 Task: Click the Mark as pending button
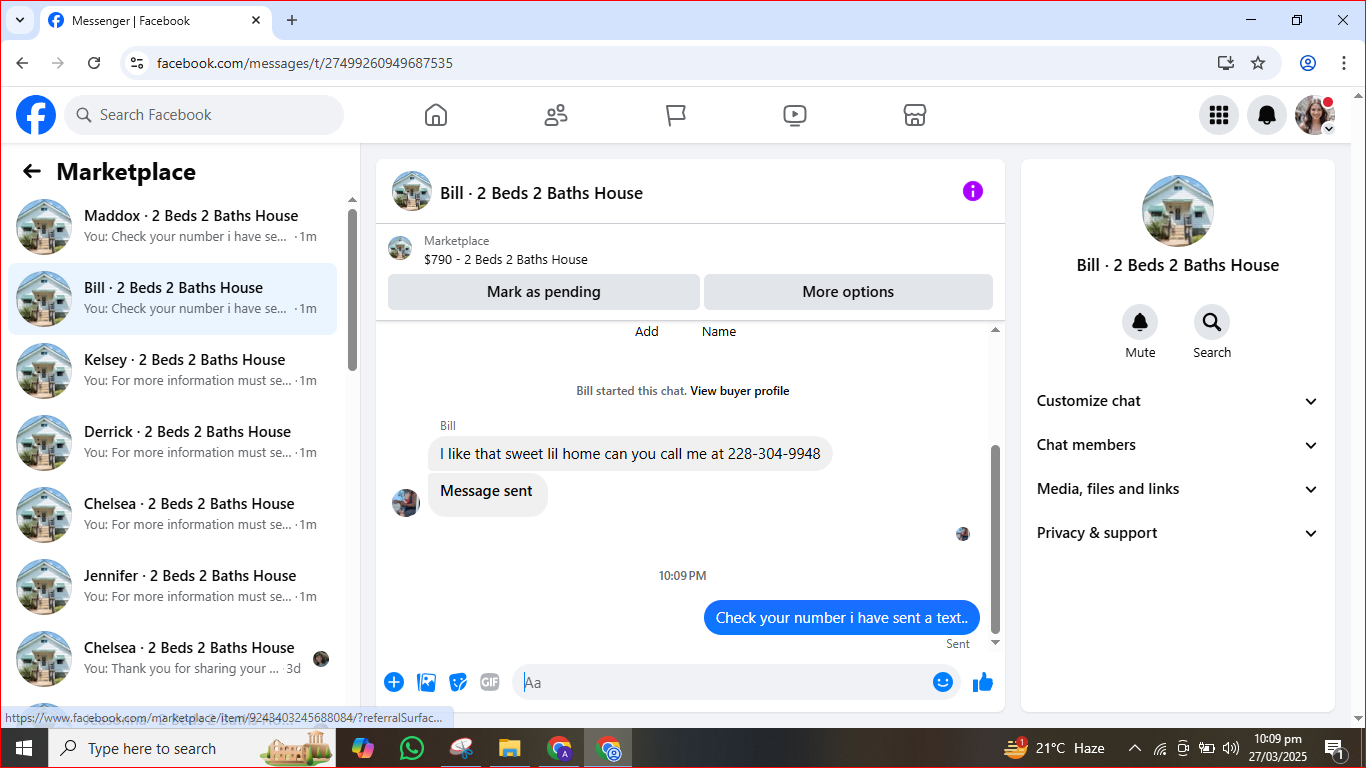pos(544,292)
